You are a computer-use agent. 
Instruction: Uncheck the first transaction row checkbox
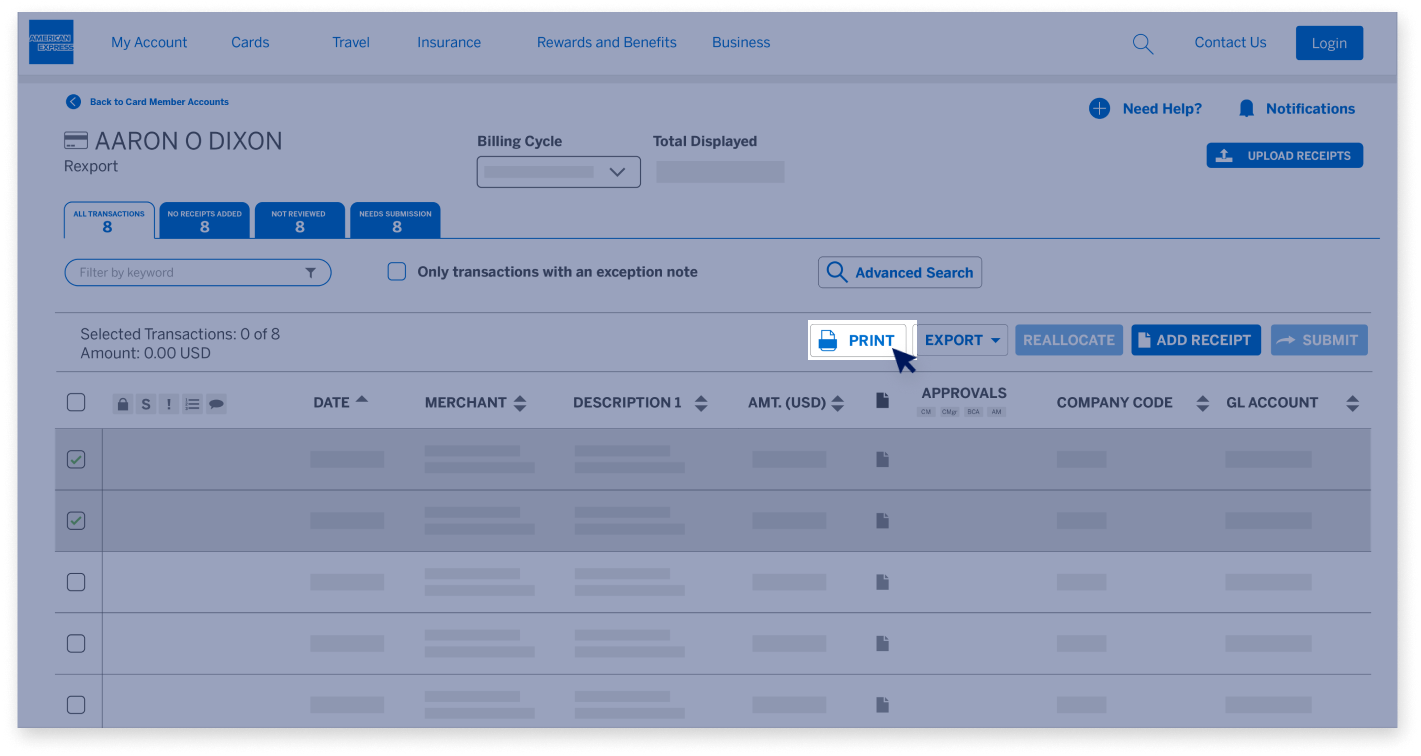76,459
